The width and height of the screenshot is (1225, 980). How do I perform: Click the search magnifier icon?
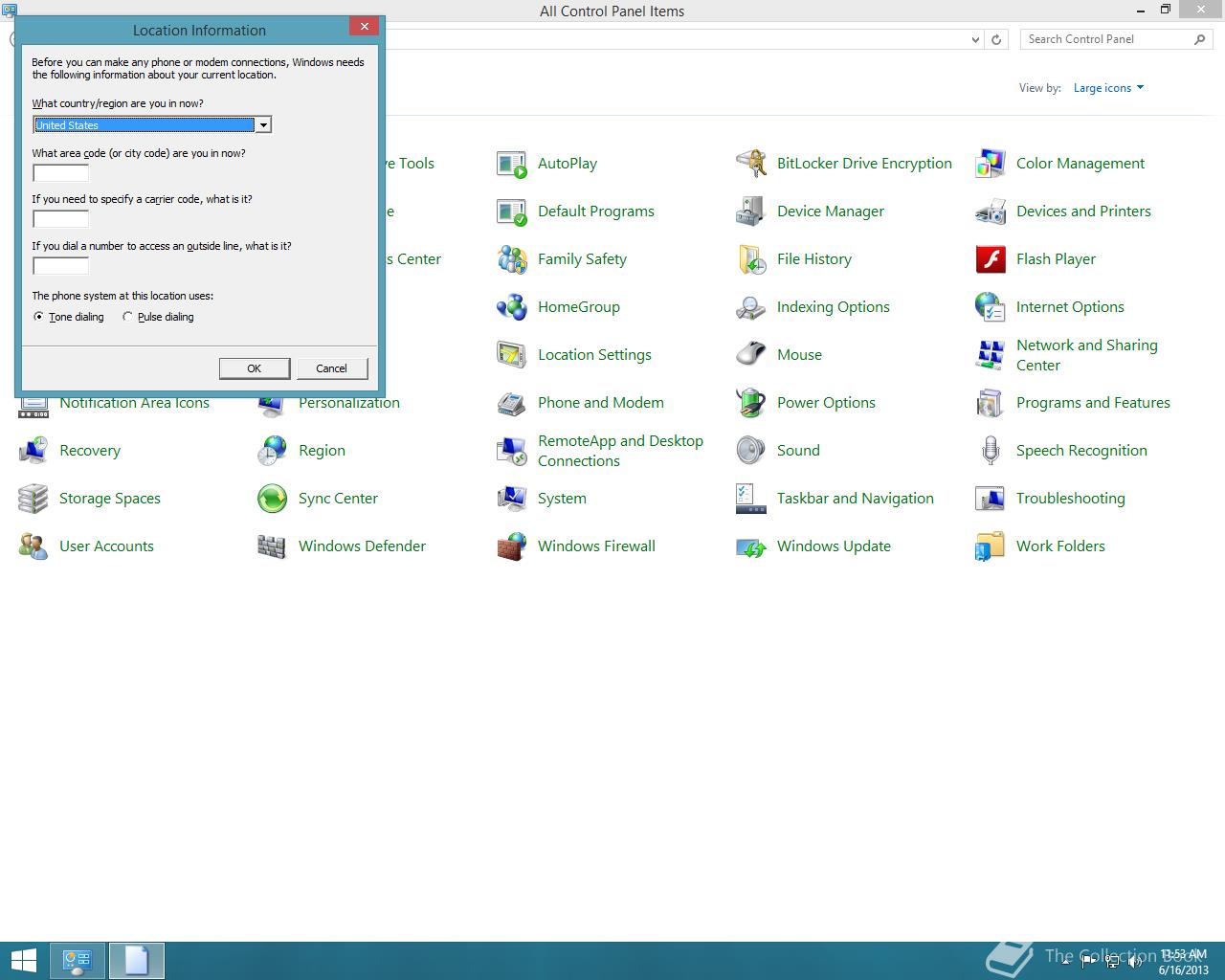pyautogui.click(x=1200, y=39)
